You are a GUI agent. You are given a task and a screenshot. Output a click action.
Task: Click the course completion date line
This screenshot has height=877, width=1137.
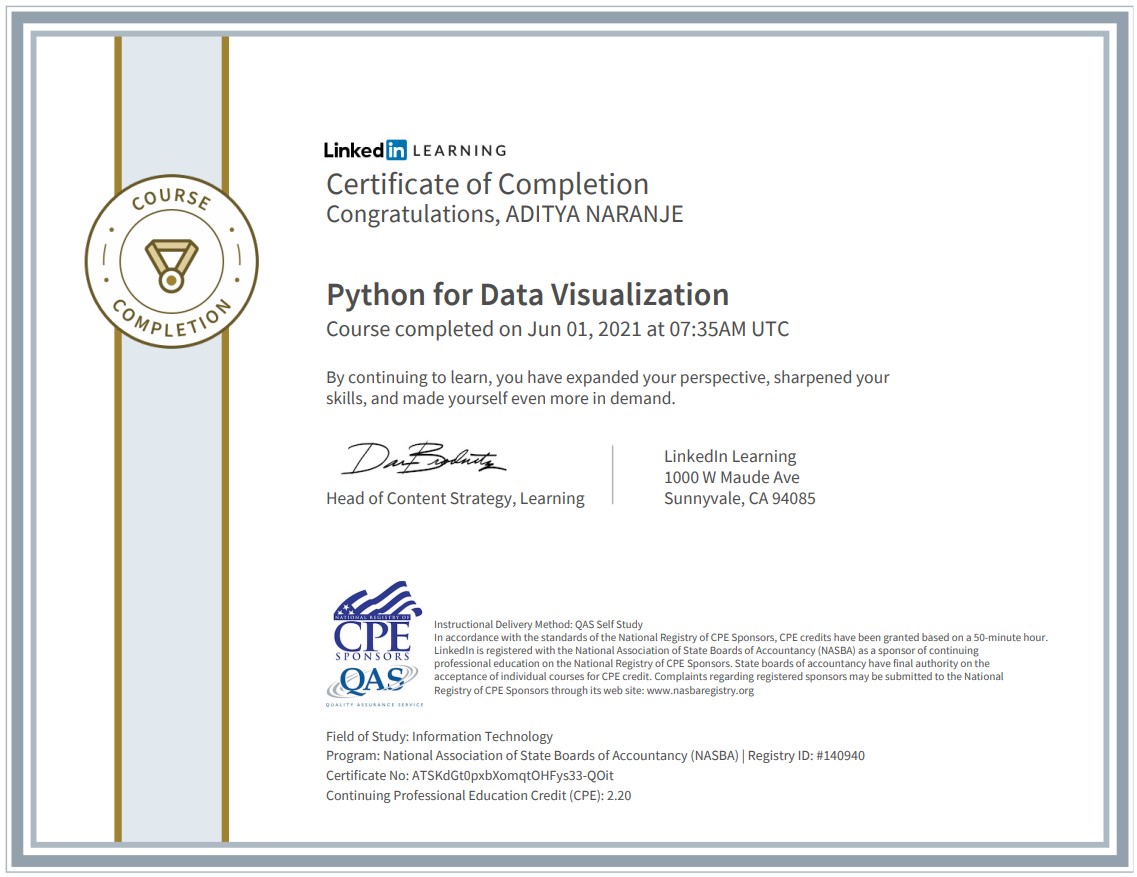557,329
